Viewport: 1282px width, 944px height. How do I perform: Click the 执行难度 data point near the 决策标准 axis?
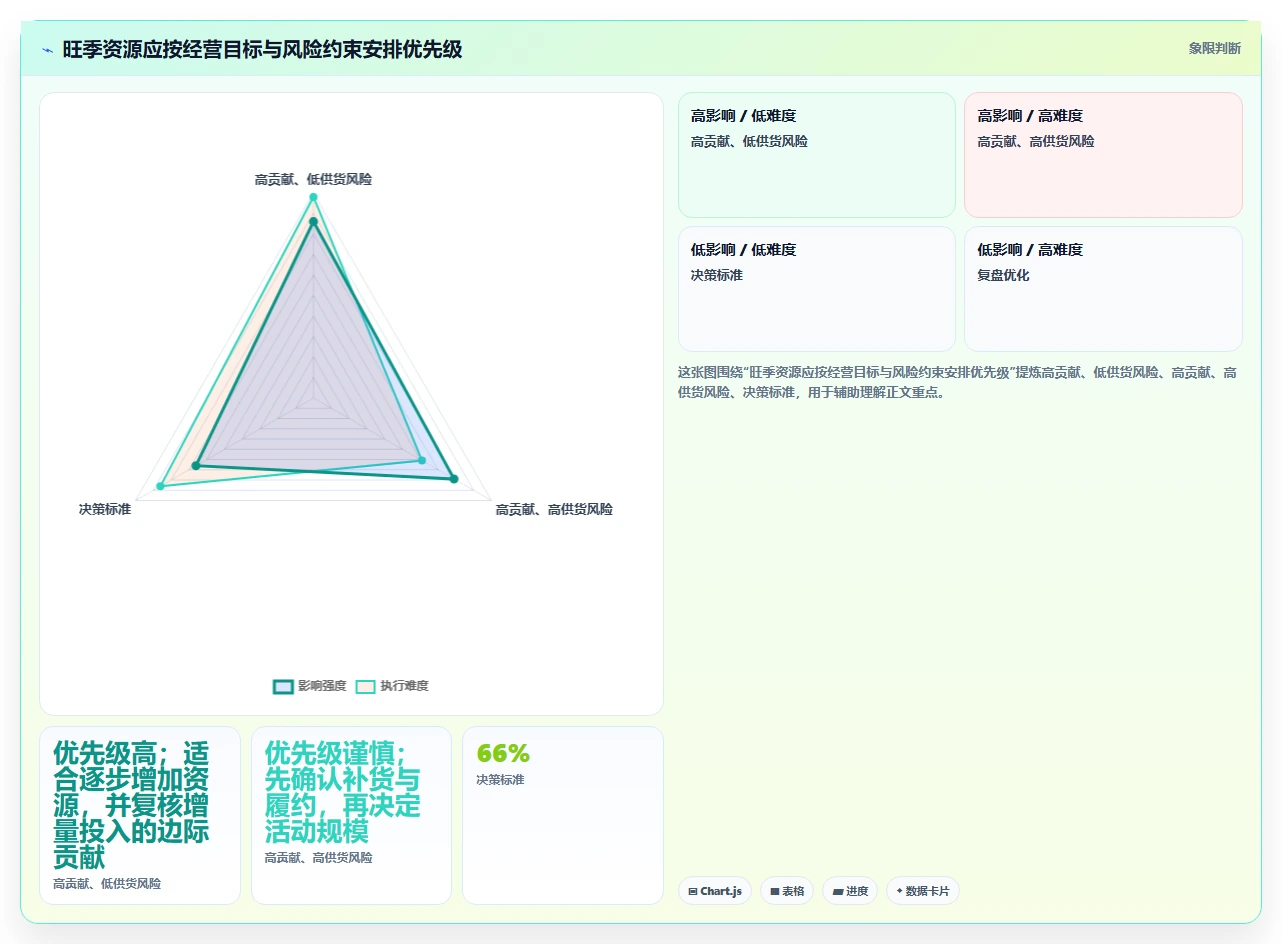coord(160,486)
